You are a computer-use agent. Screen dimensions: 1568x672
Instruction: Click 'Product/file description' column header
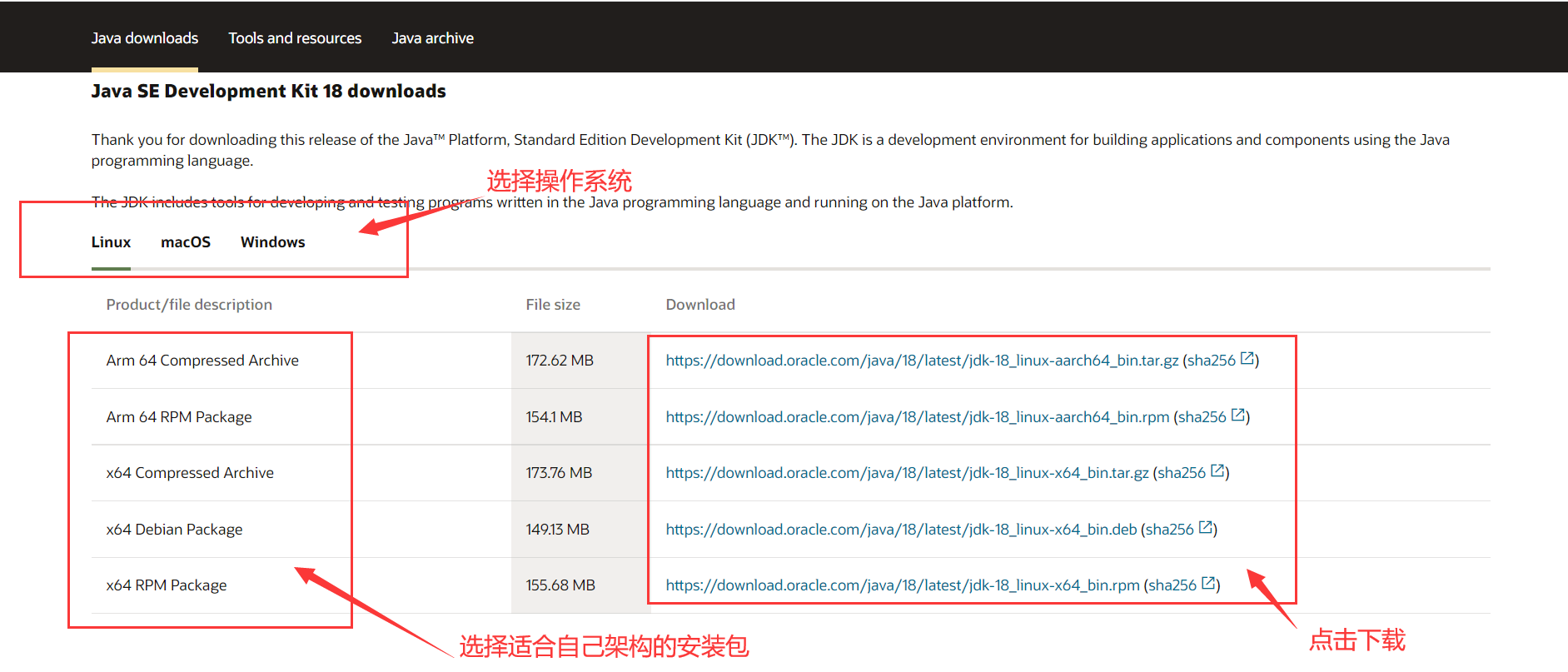pos(189,305)
